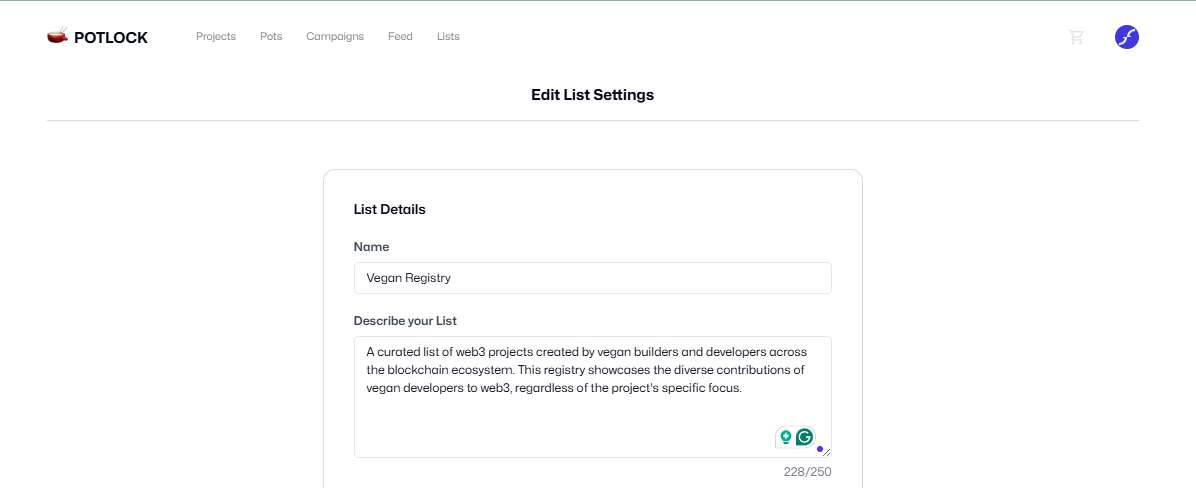The height and width of the screenshot is (488, 1196).
Task: Click the purple dot in description box
Action: coord(820,449)
